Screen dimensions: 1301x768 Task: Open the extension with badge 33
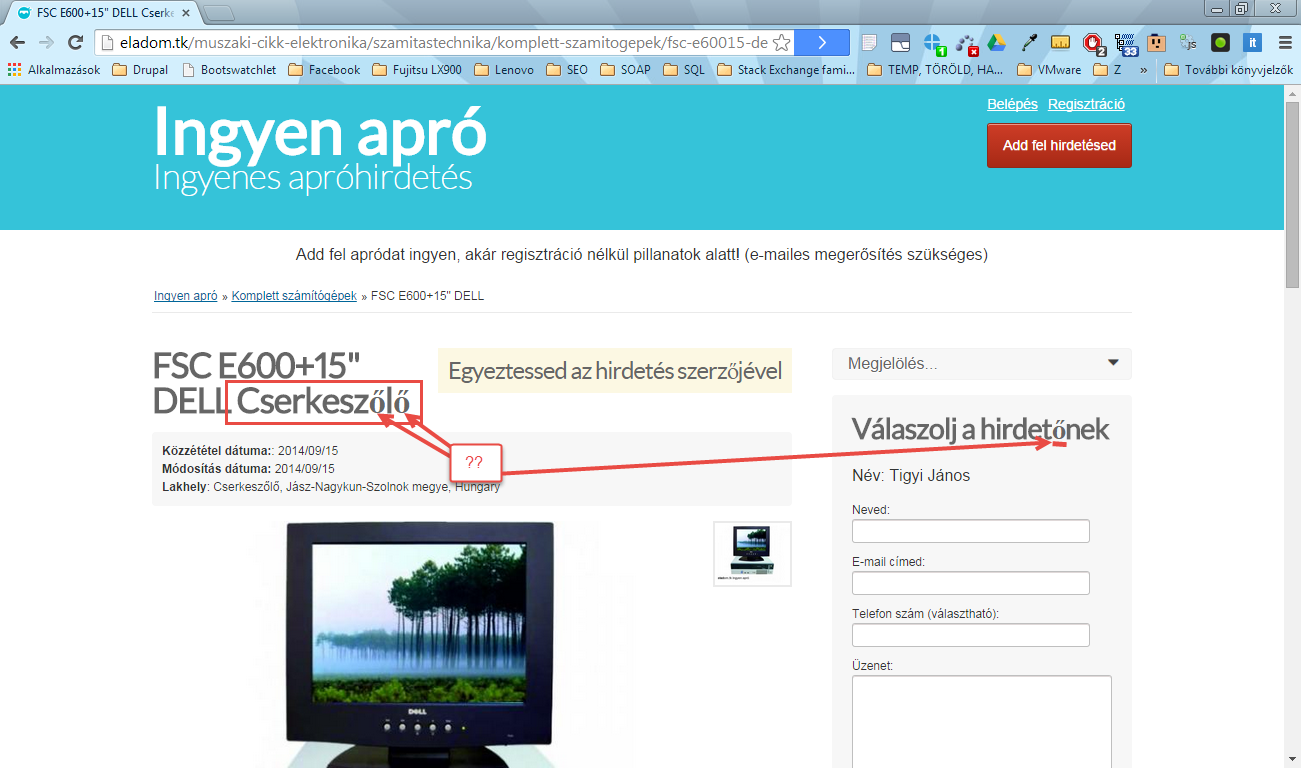1126,43
